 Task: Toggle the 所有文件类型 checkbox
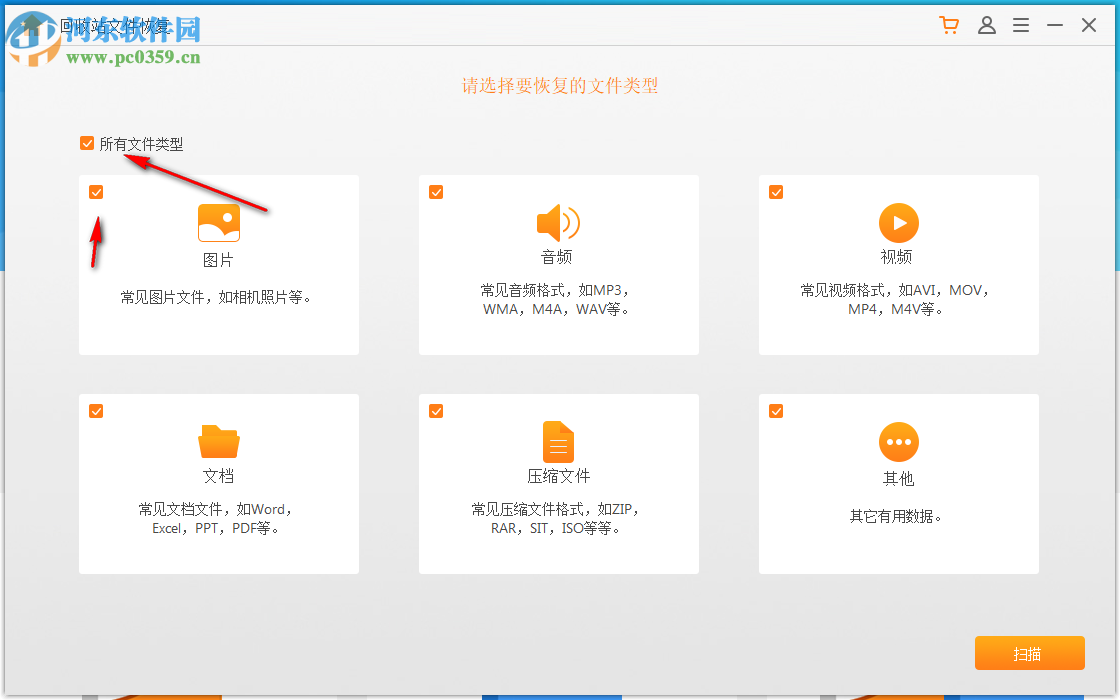[87, 143]
